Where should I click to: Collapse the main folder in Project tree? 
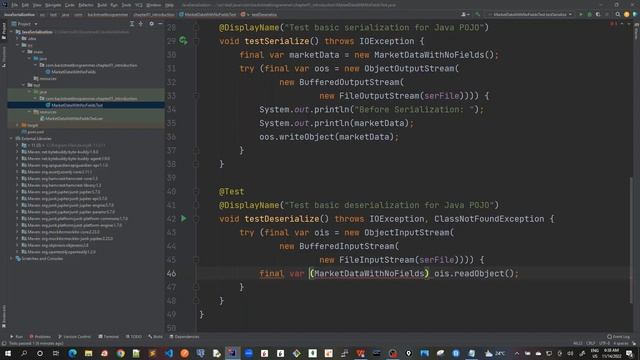click(24, 52)
